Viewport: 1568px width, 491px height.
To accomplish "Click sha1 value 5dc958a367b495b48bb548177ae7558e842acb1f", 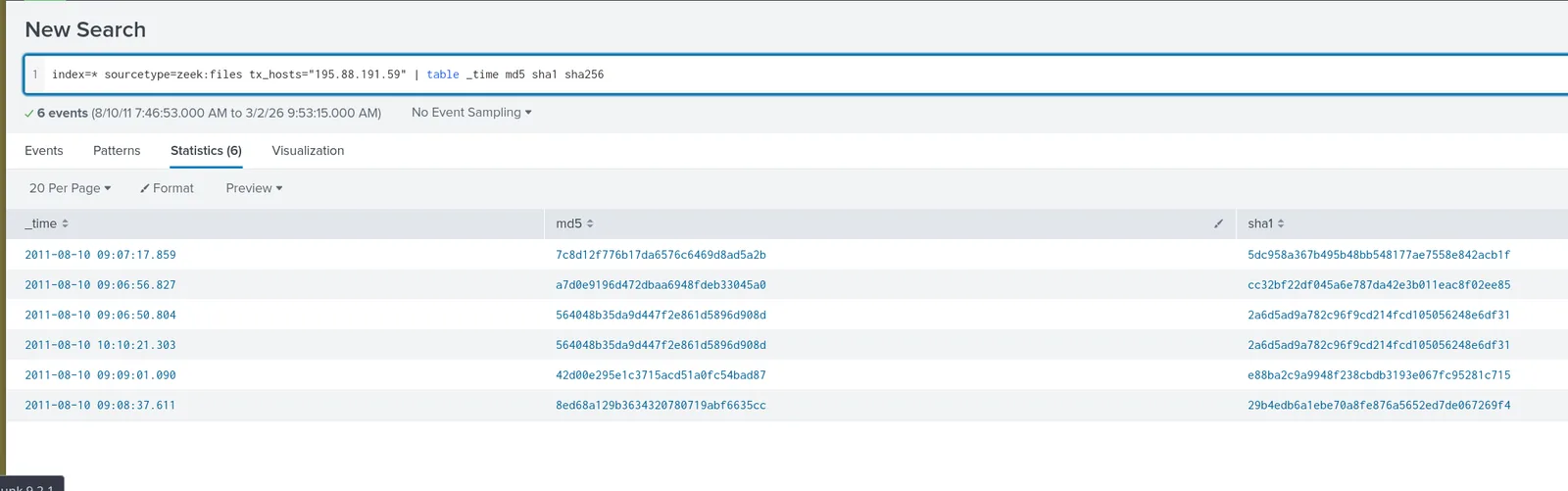I will coord(1379,255).
